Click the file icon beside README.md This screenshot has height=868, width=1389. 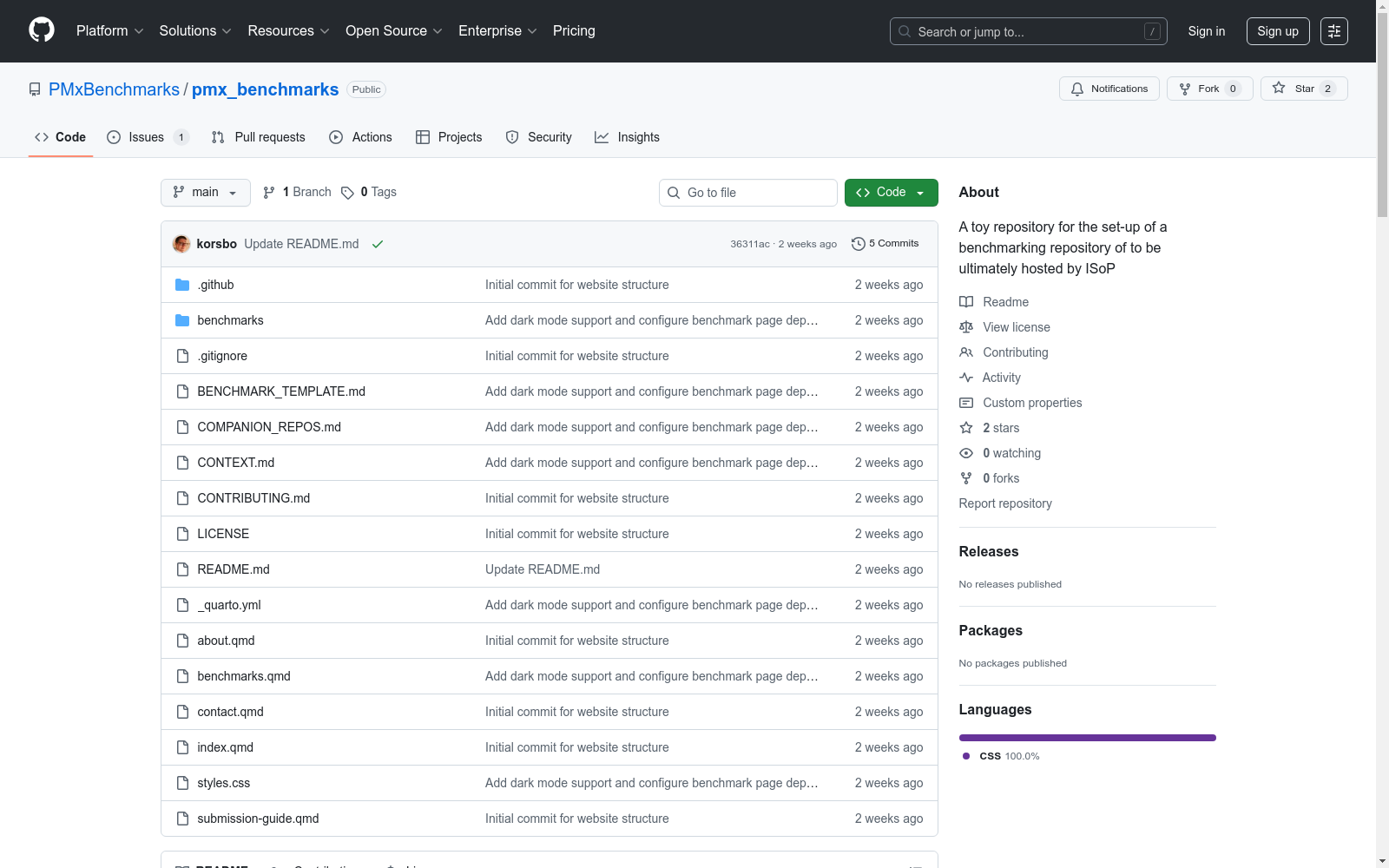[182, 569]
